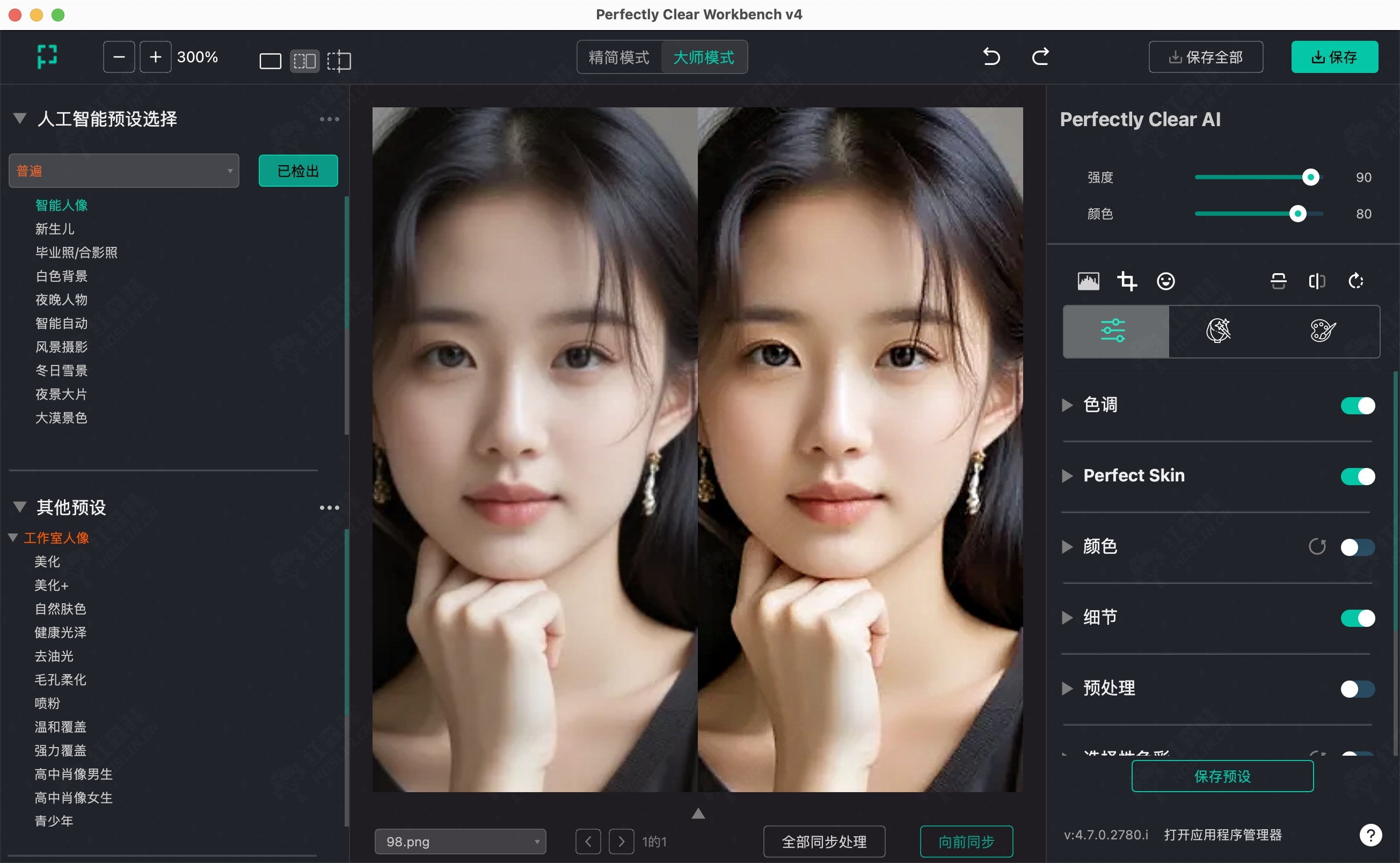Open the 普遍 preset category dropdown
This screenshot has width=1400, height=863.
pyautogui.click(x=124, y=171)
